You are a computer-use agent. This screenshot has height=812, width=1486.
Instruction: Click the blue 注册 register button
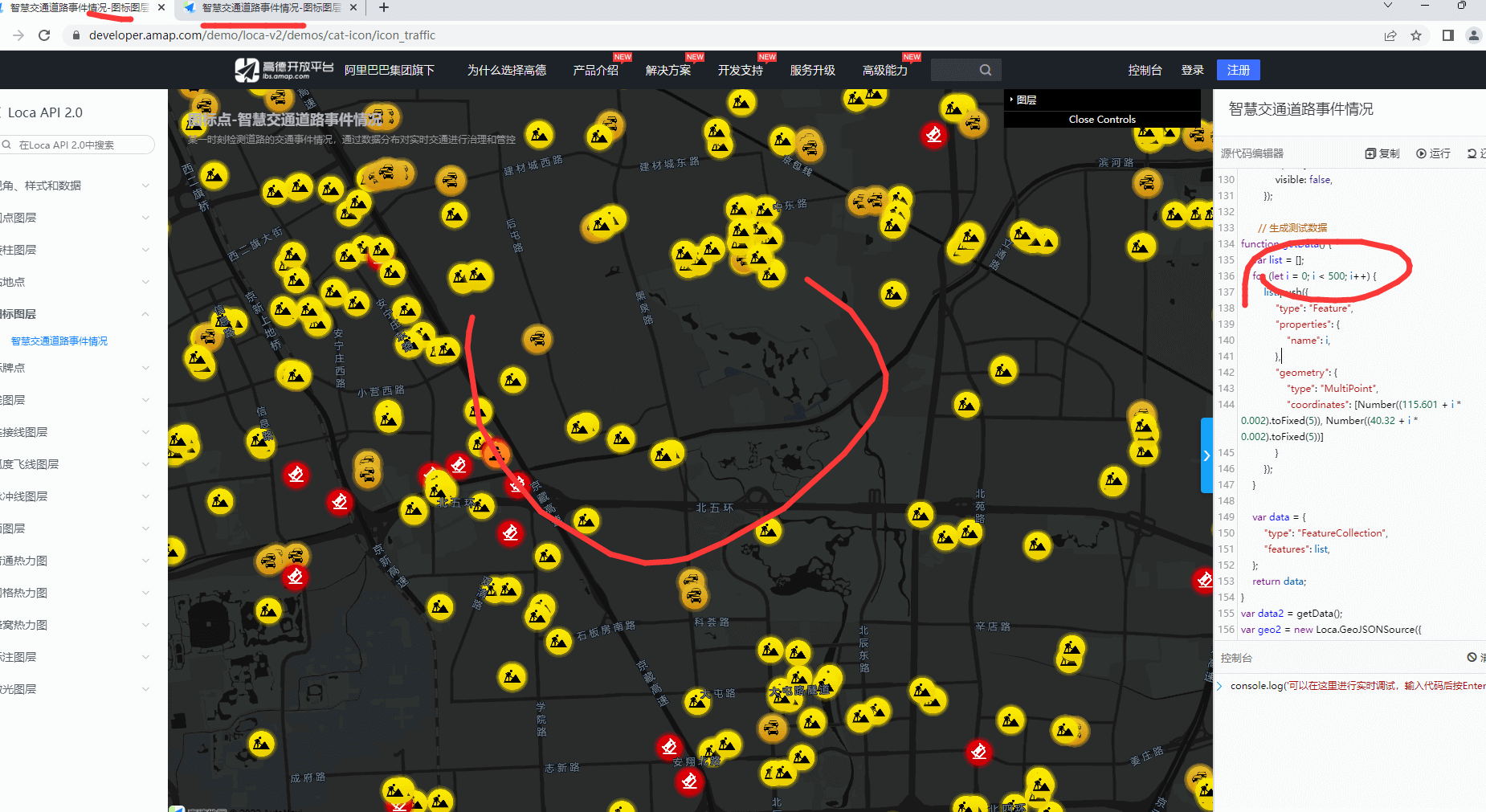[1238, 70]
